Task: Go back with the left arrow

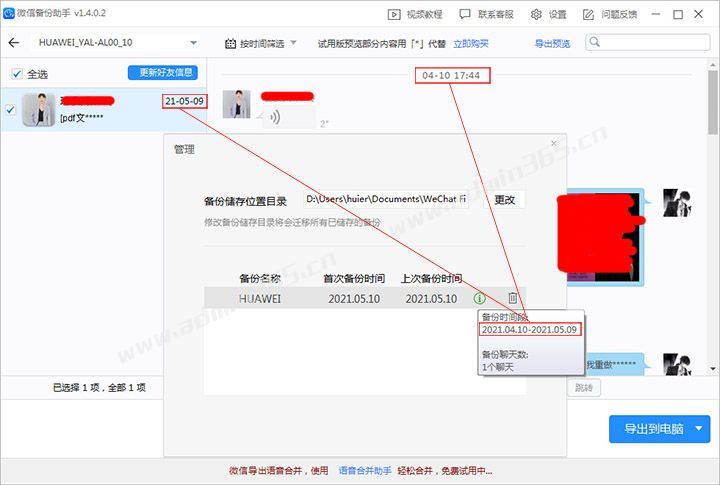Action: [x=14, y=43]
